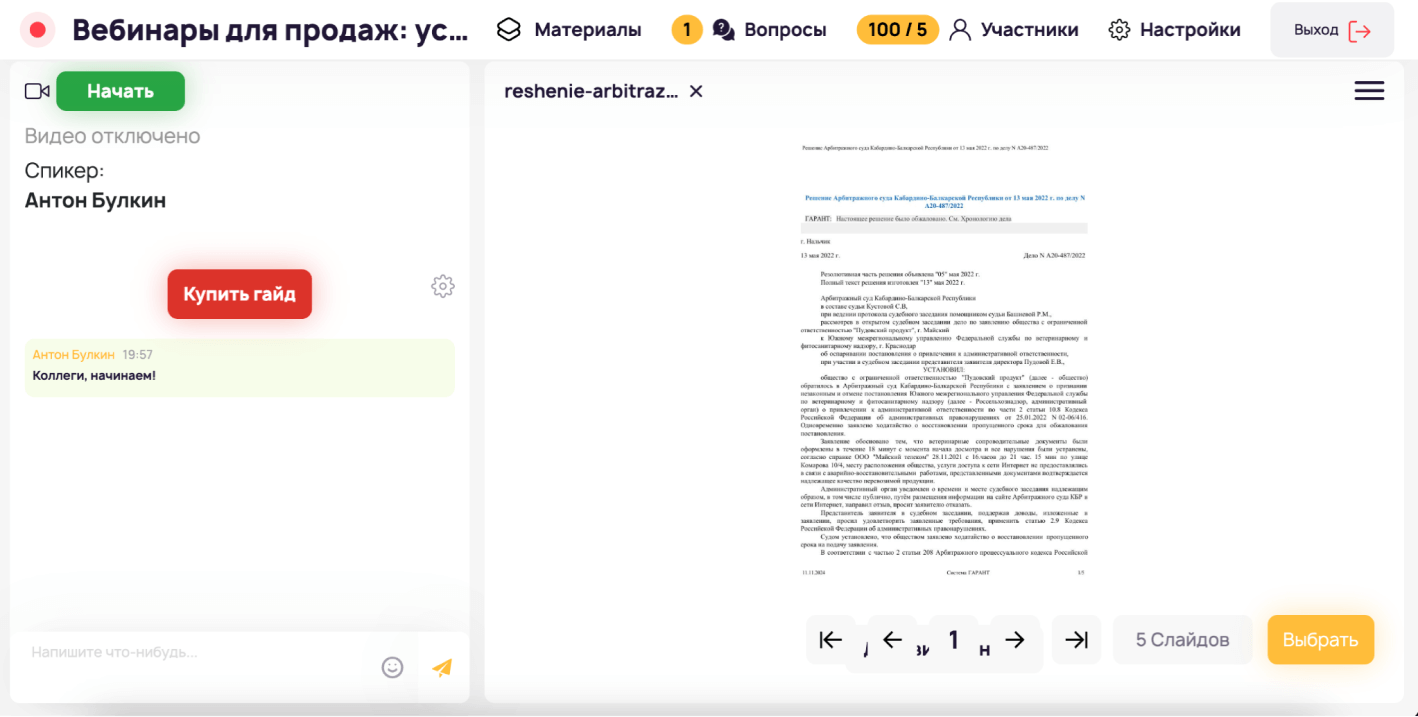Click the Выход button
Image resolution: width=1418 pixels, height=717 pixels.
point(1332,30)
